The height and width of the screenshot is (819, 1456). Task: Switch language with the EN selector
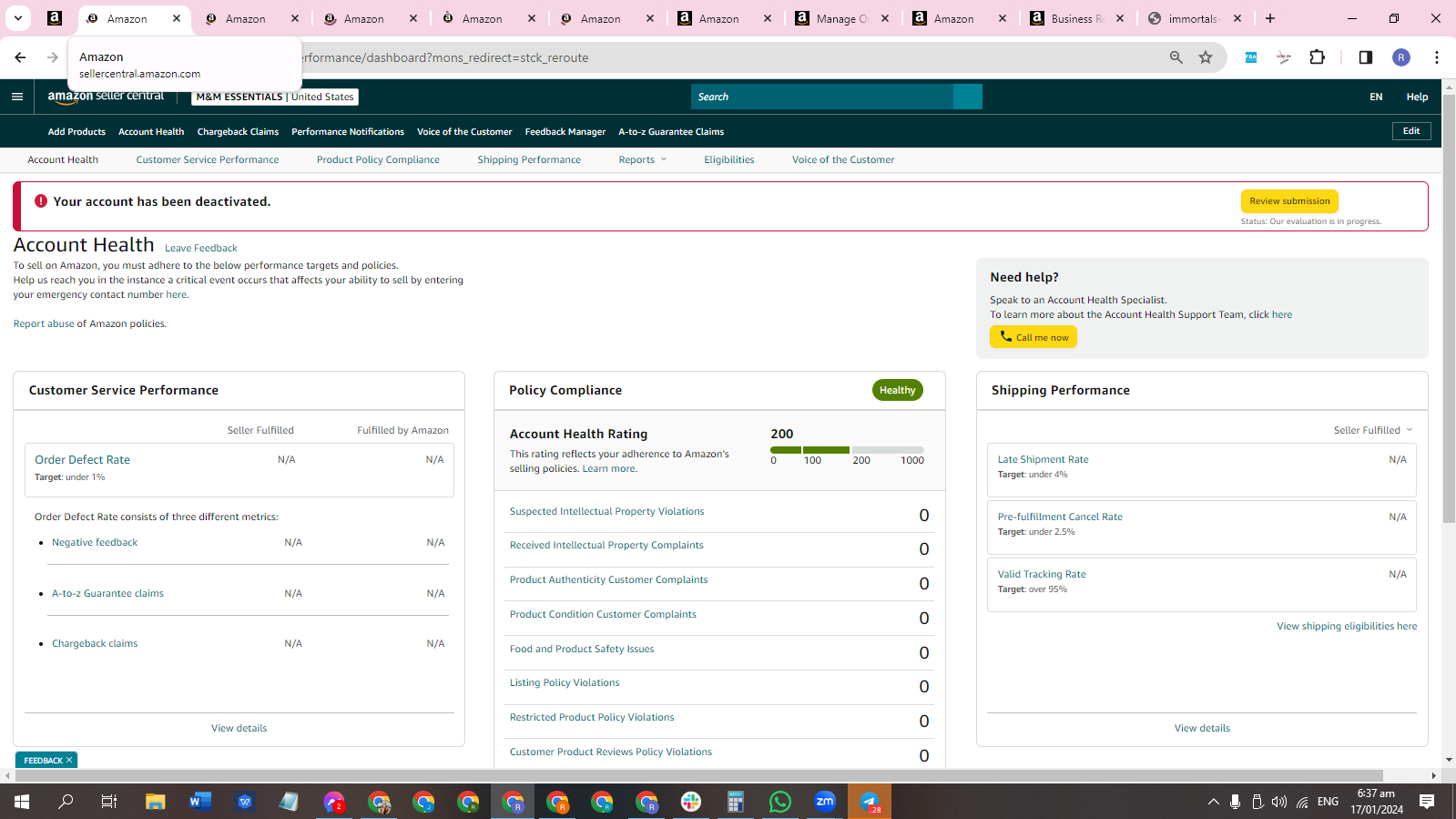point(1376,97)
